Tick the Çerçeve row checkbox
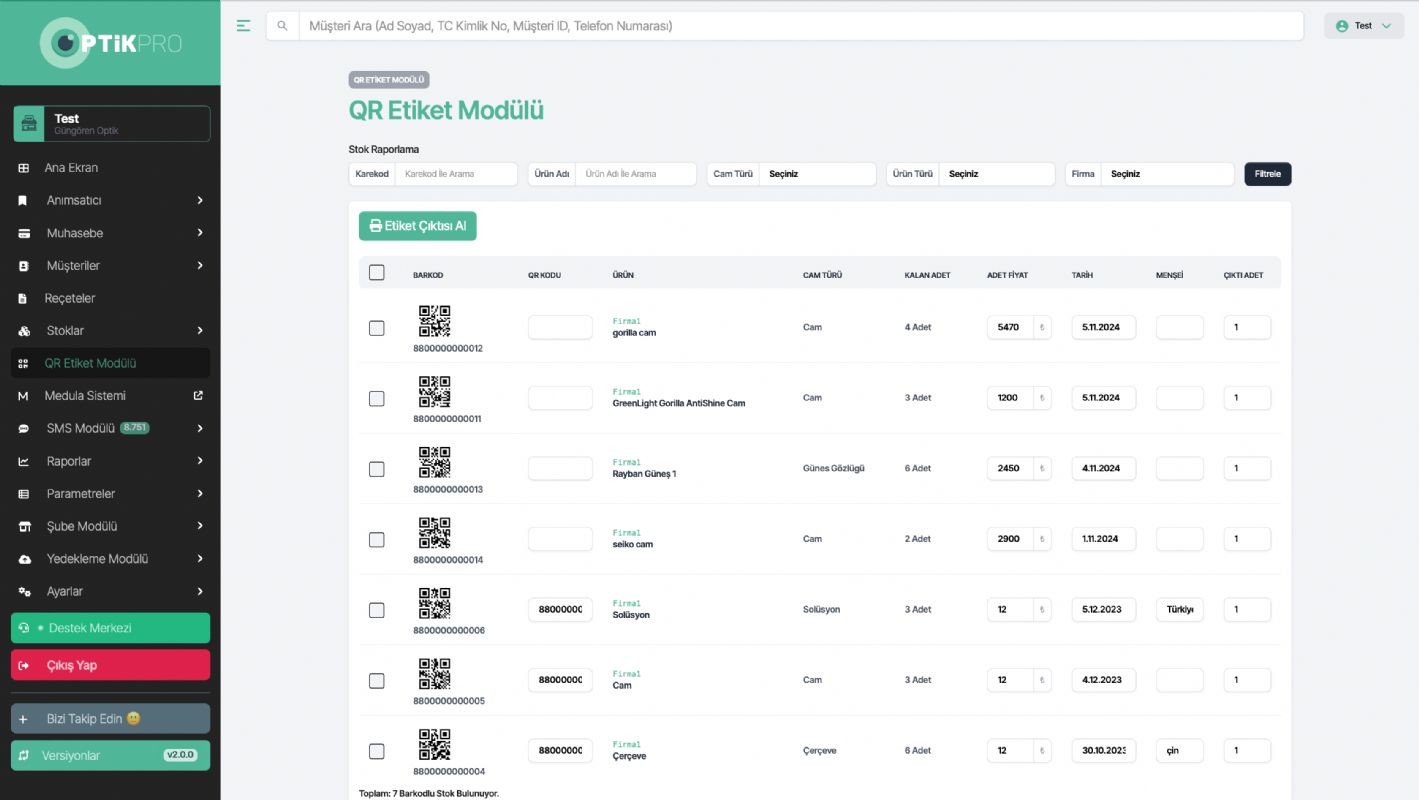 [376, 751]
